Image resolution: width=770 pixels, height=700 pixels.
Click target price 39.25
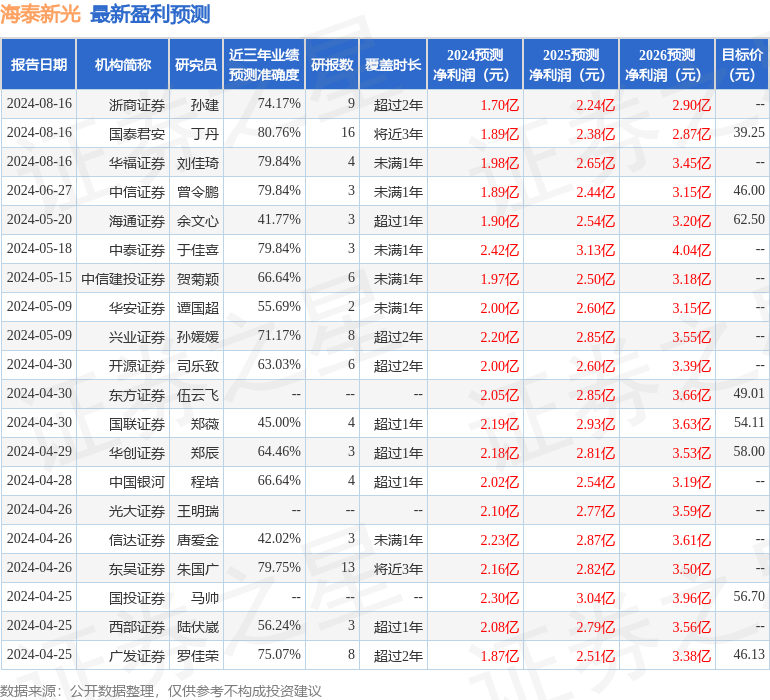(x=749, y=132)
